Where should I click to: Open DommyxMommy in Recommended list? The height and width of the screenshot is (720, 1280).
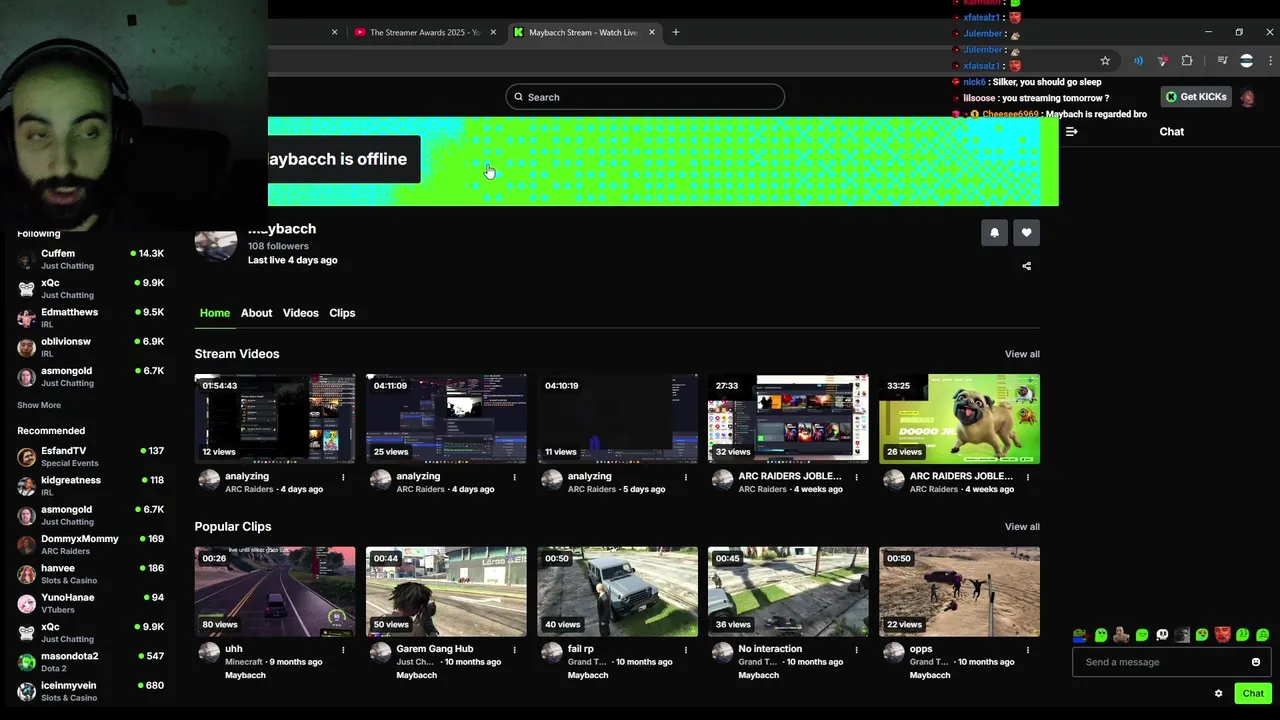click(90, 545)
